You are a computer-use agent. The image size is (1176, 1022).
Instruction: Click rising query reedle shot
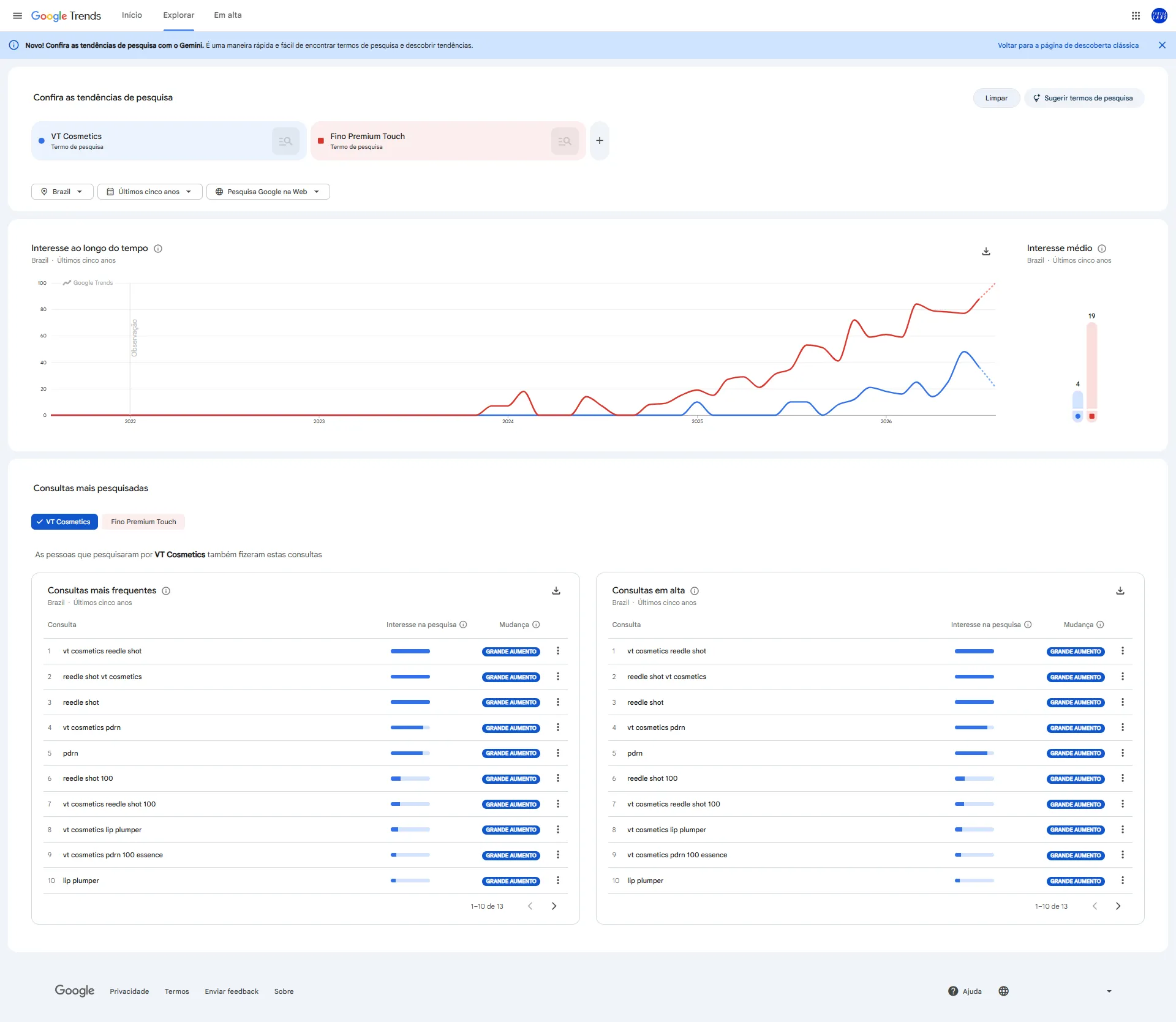646,702
